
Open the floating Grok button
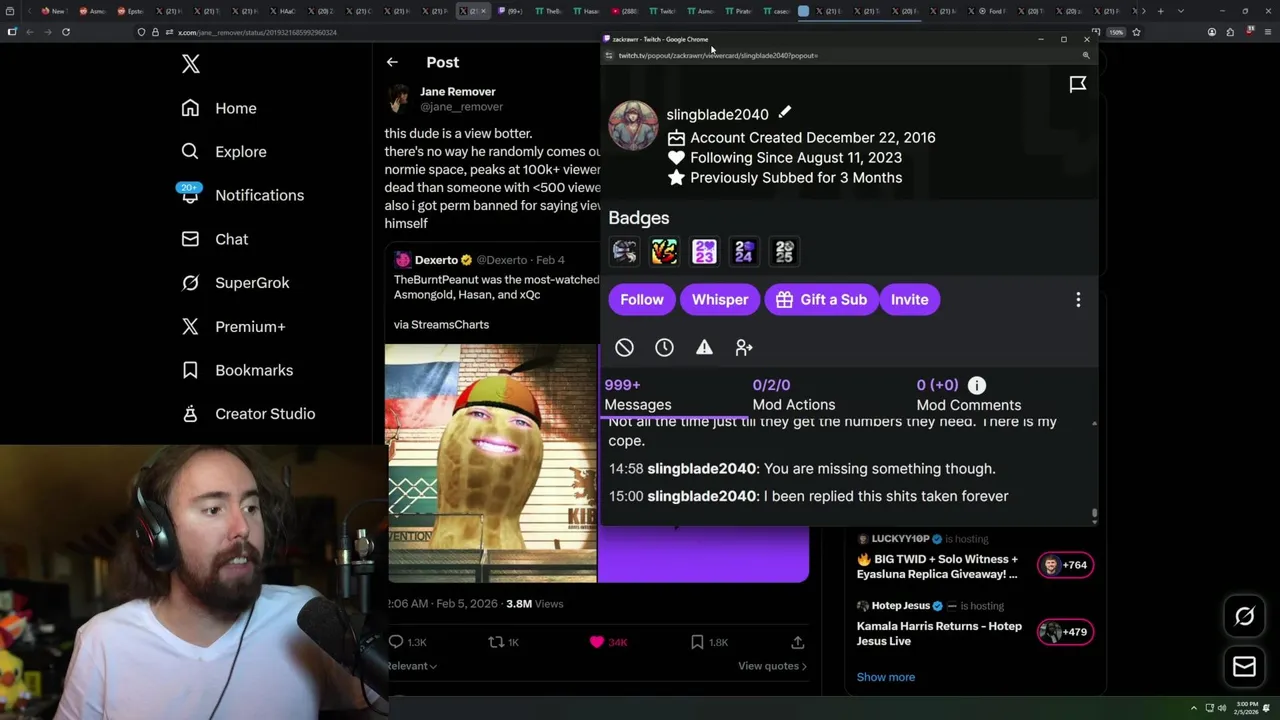(1244, 617)
